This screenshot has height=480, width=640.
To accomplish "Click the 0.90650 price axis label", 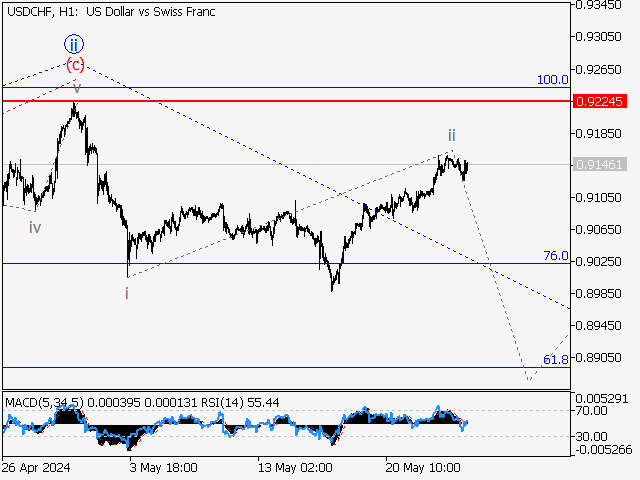I will (x=598, y=229).
